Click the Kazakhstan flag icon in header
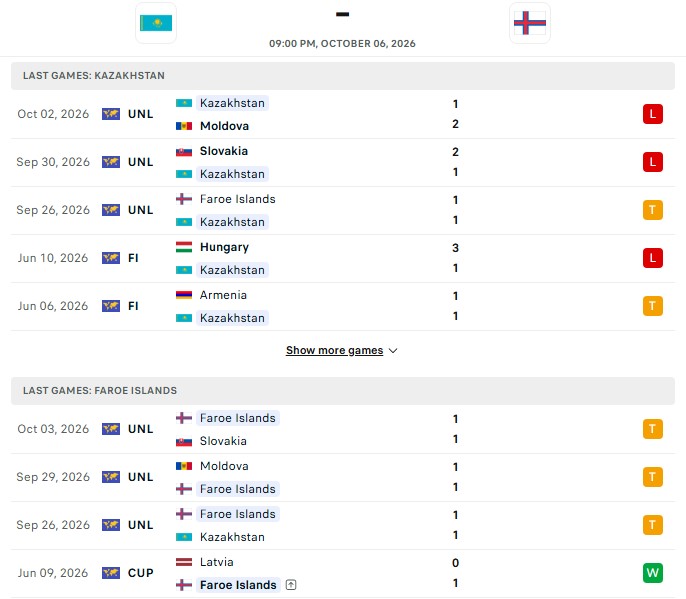This screenshot has width=686, height=599. [x=156, y=23]
